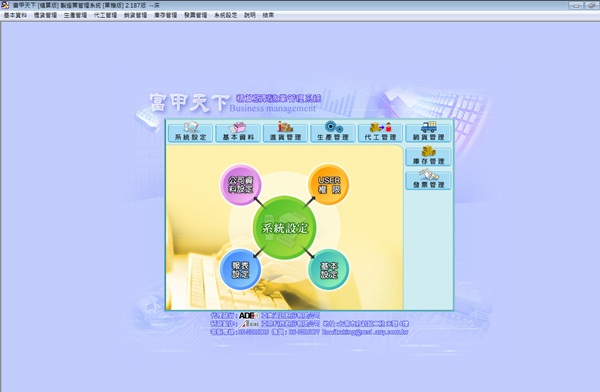Open the 進貨管理 icon button
The image size is (600, 392).
[285, 132]
